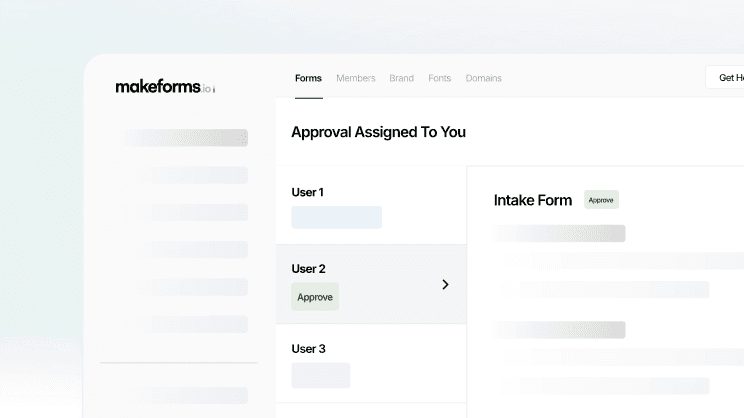Open the Forms tab
744x418 pixels.
(308, 78)
